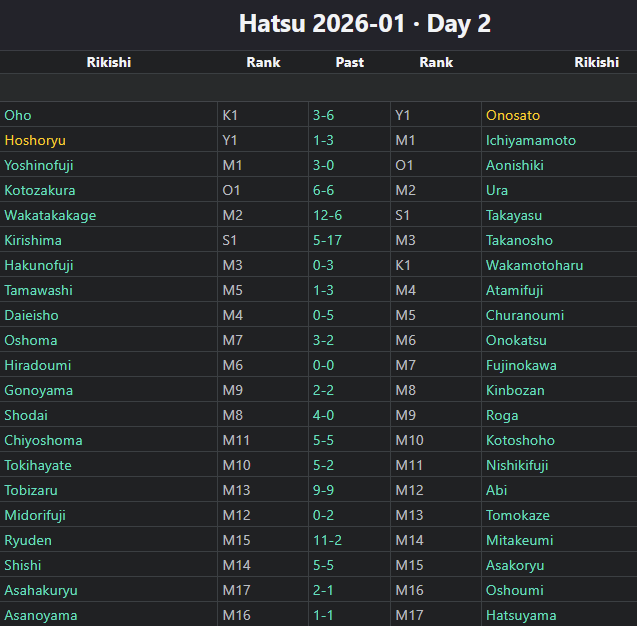Open Onokatsu's rikishi page
The width and height of the screenshot is (637, 626).
(x=516, y=340)
